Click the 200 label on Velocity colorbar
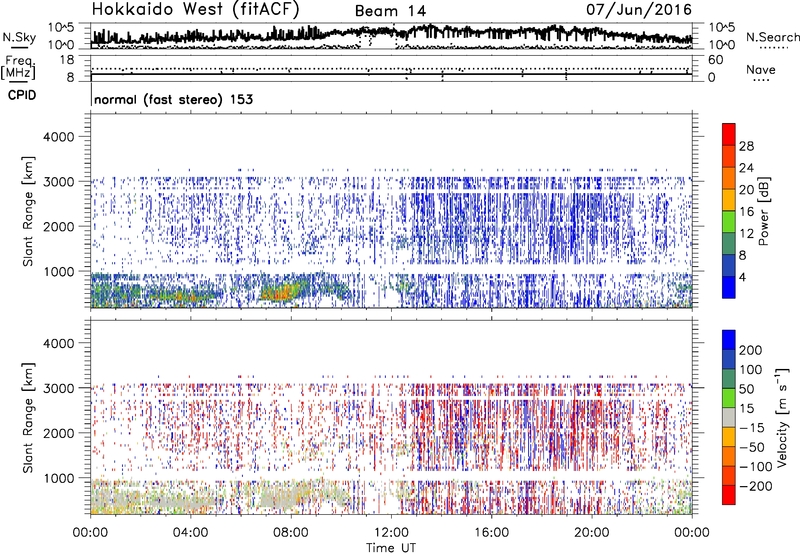The width and height of the screenshot is (800, 554). [751, 350]
